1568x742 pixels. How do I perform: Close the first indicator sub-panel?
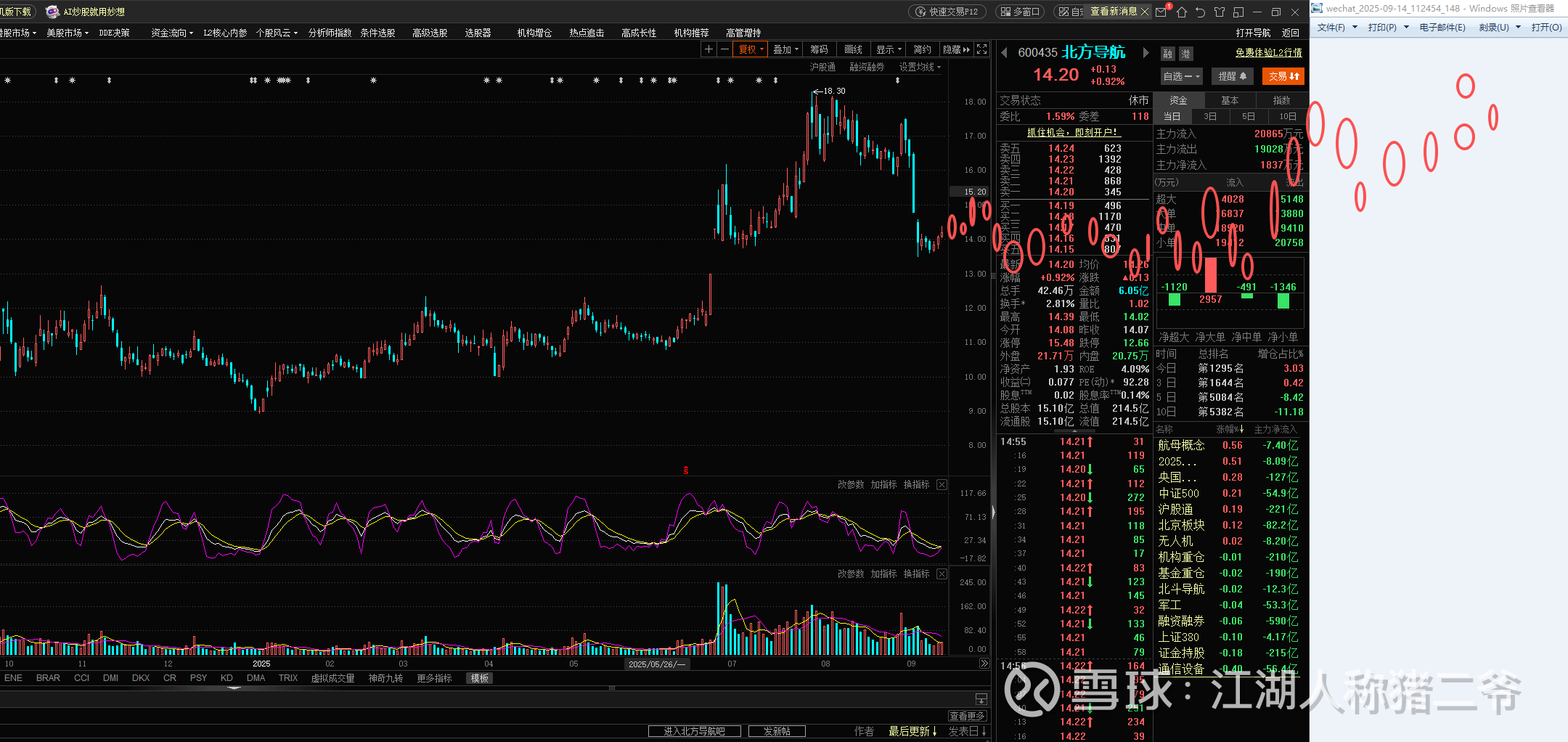tap(942, 484)
